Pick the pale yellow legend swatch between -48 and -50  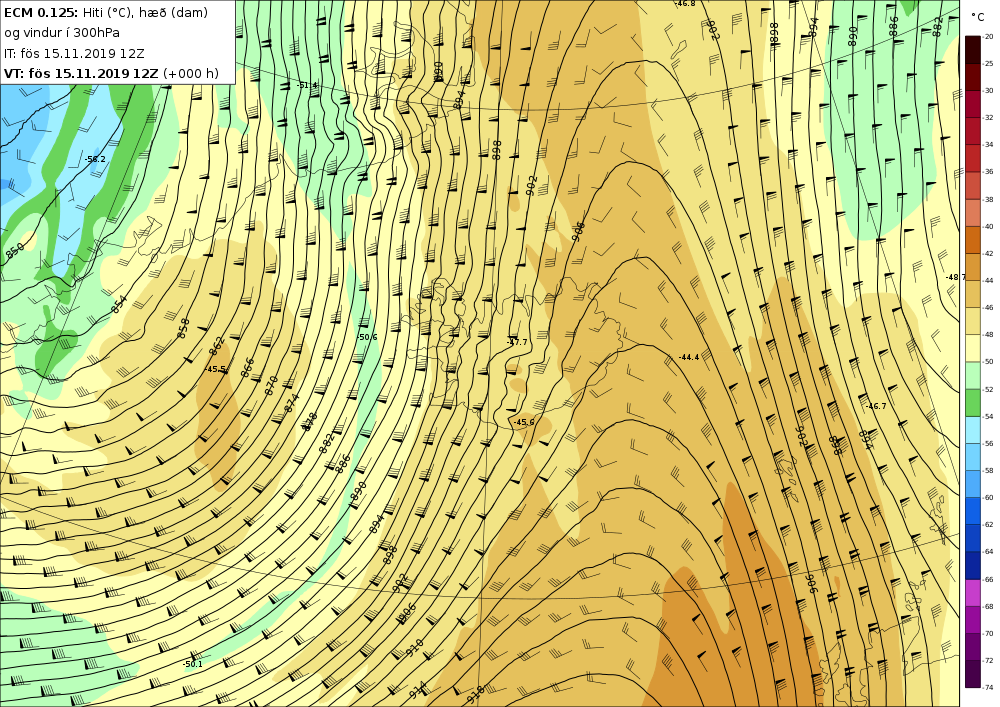tap(973, 348)
